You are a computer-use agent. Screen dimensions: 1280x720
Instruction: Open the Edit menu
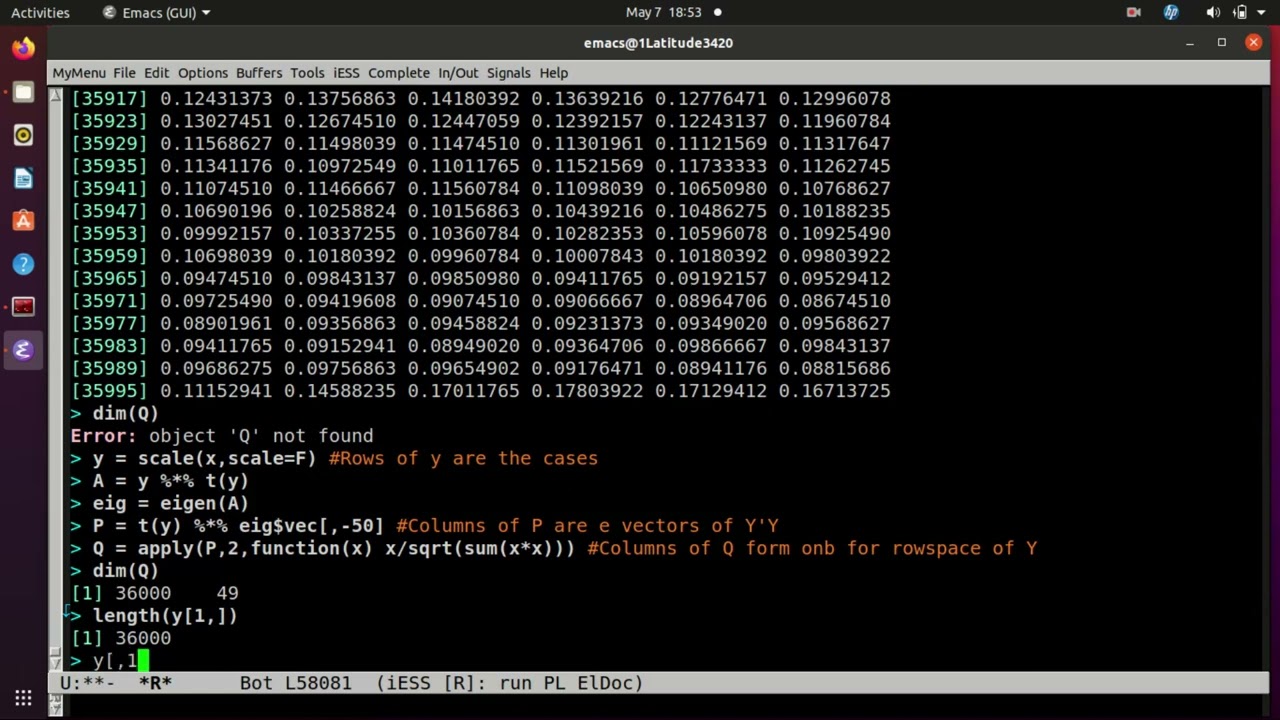pos(156,73)
